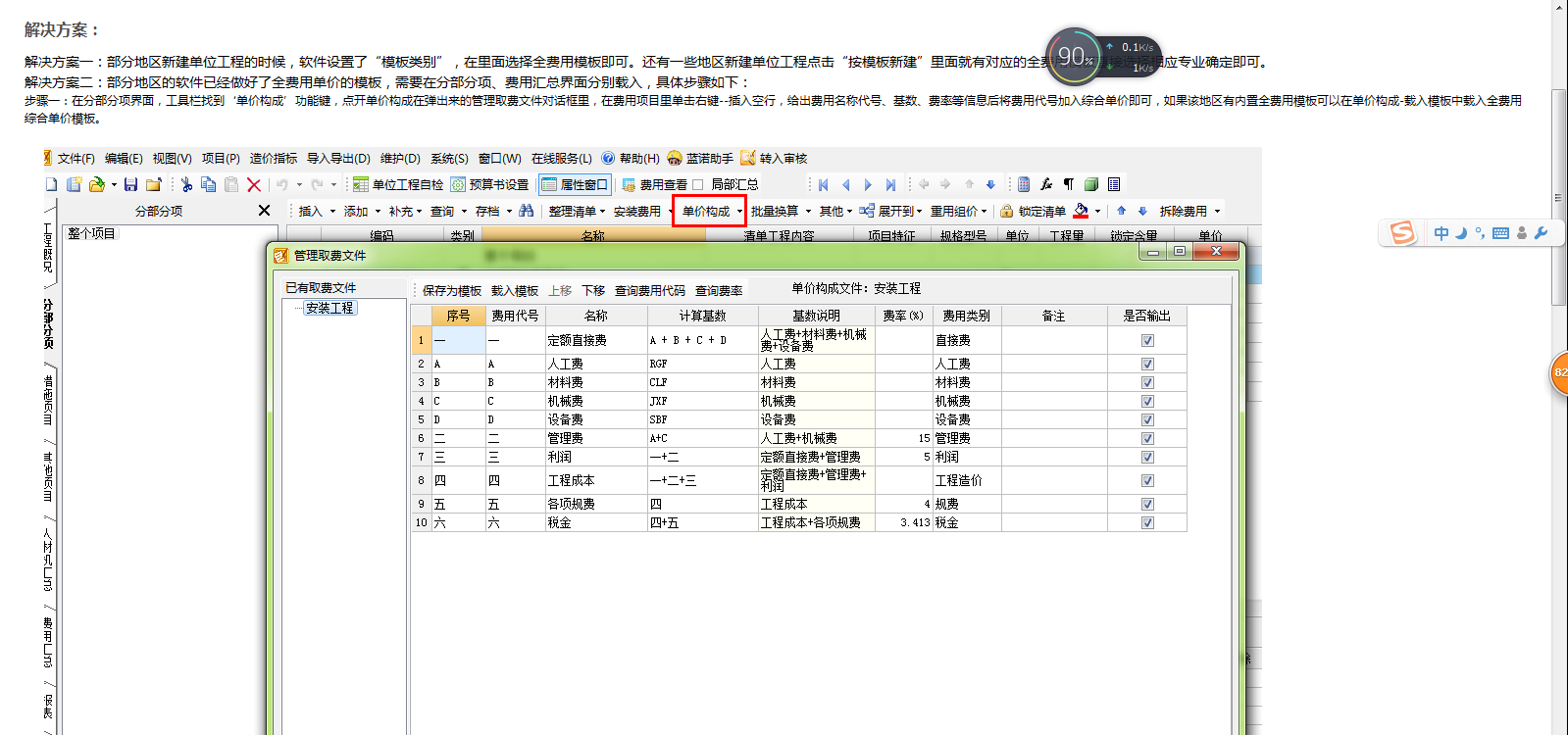Click 查询费用代码 button
The width and height of the screenshot is (1568, 735).
coord(650,290)
